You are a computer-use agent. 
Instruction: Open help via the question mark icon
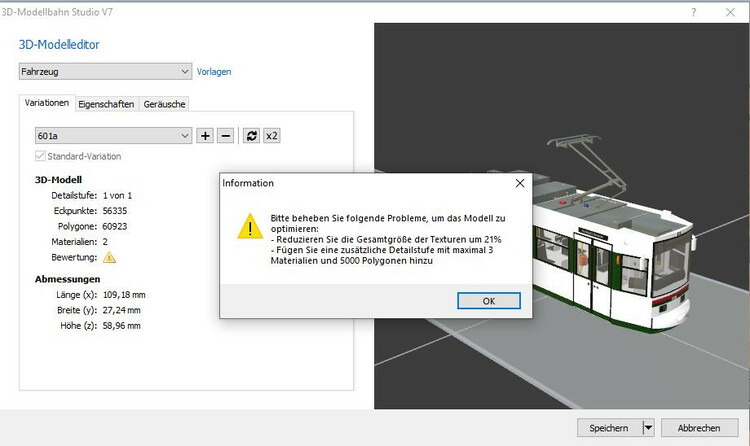694,12
